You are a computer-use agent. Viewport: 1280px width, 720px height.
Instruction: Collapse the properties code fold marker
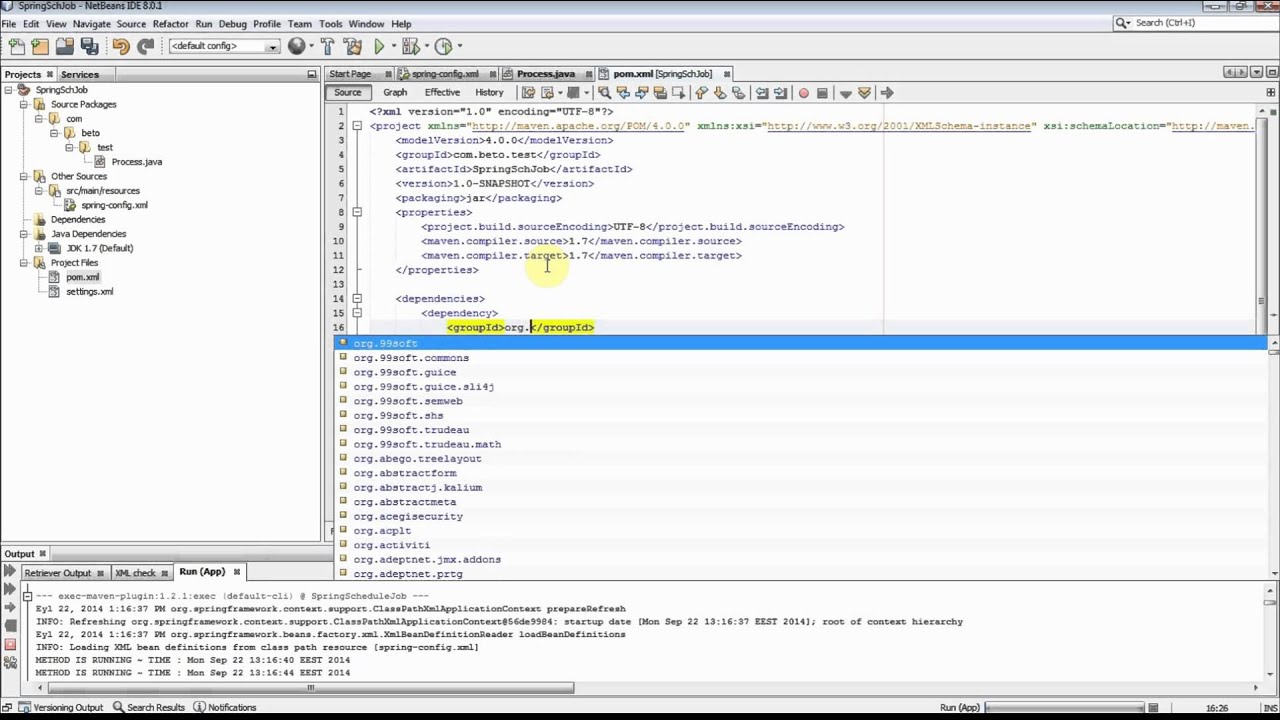point(357,212)
